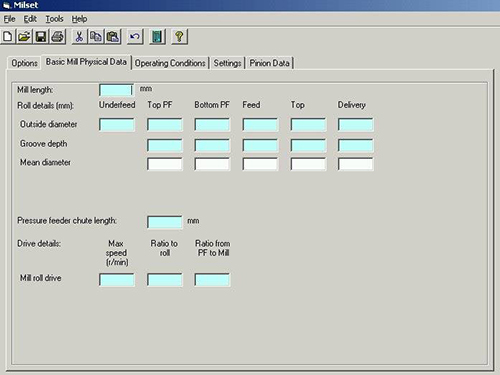Click the Mill roll drive Max speed field
The width and height of the screenshot is (500, 375).
click(117, 280)
